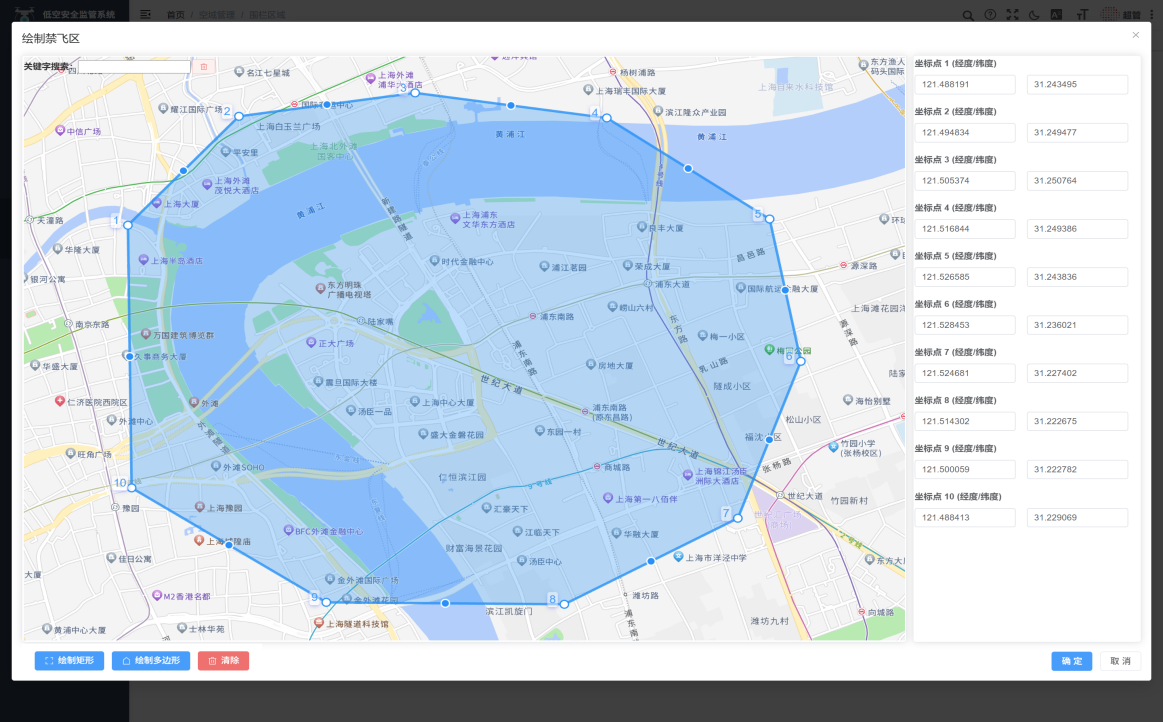Click the 陆家嘴 metro station icon

pyautogui.click(x=362, y=321)
